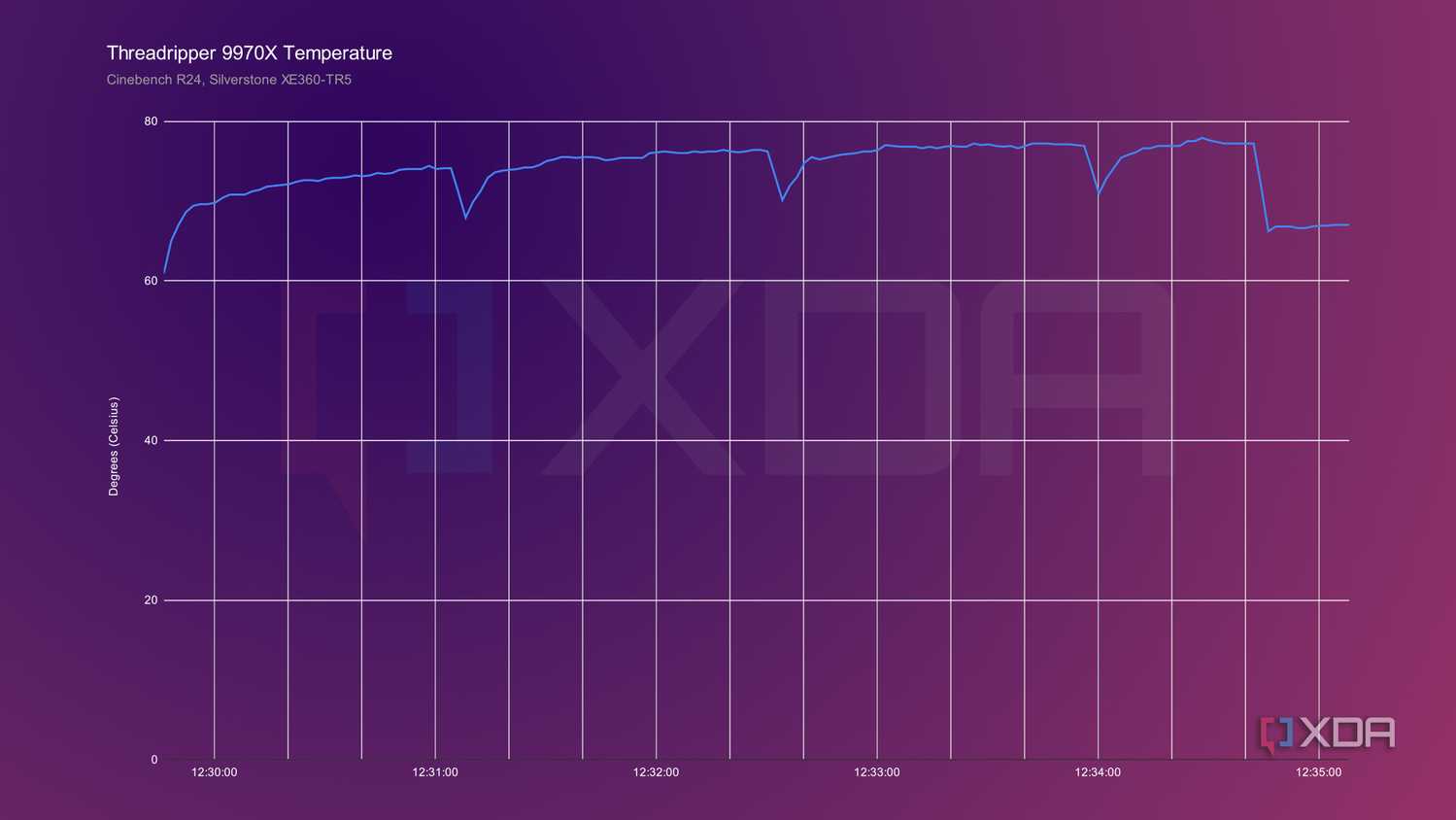Click the 12:30:00 time label
The height and width of the screenshot is (820, 1456).
(x=214, y=772)
